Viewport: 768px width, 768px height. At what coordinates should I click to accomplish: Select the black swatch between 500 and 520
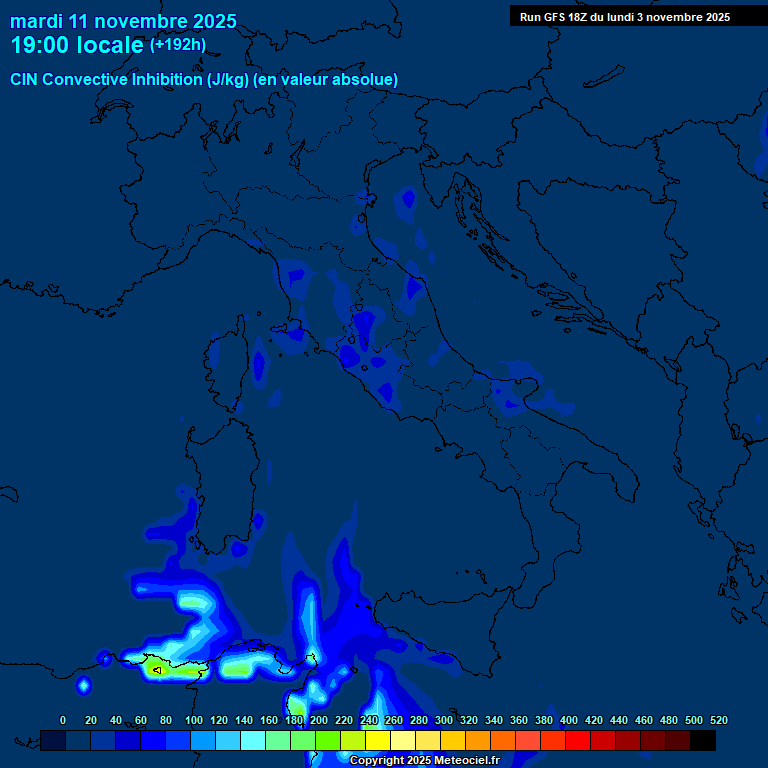point(703,741)
